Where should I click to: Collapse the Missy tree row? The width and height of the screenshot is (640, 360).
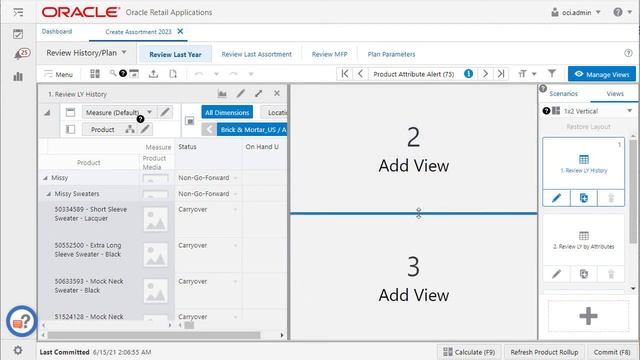click(45, 178)
